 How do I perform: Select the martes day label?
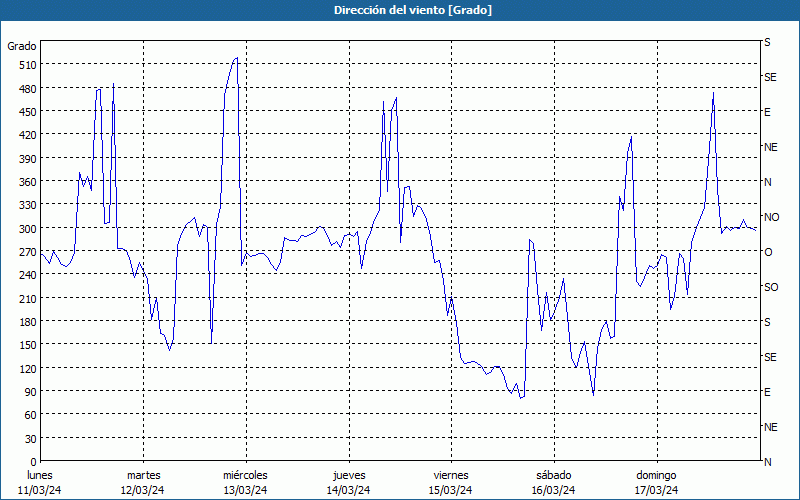click(x=143, y=476)
